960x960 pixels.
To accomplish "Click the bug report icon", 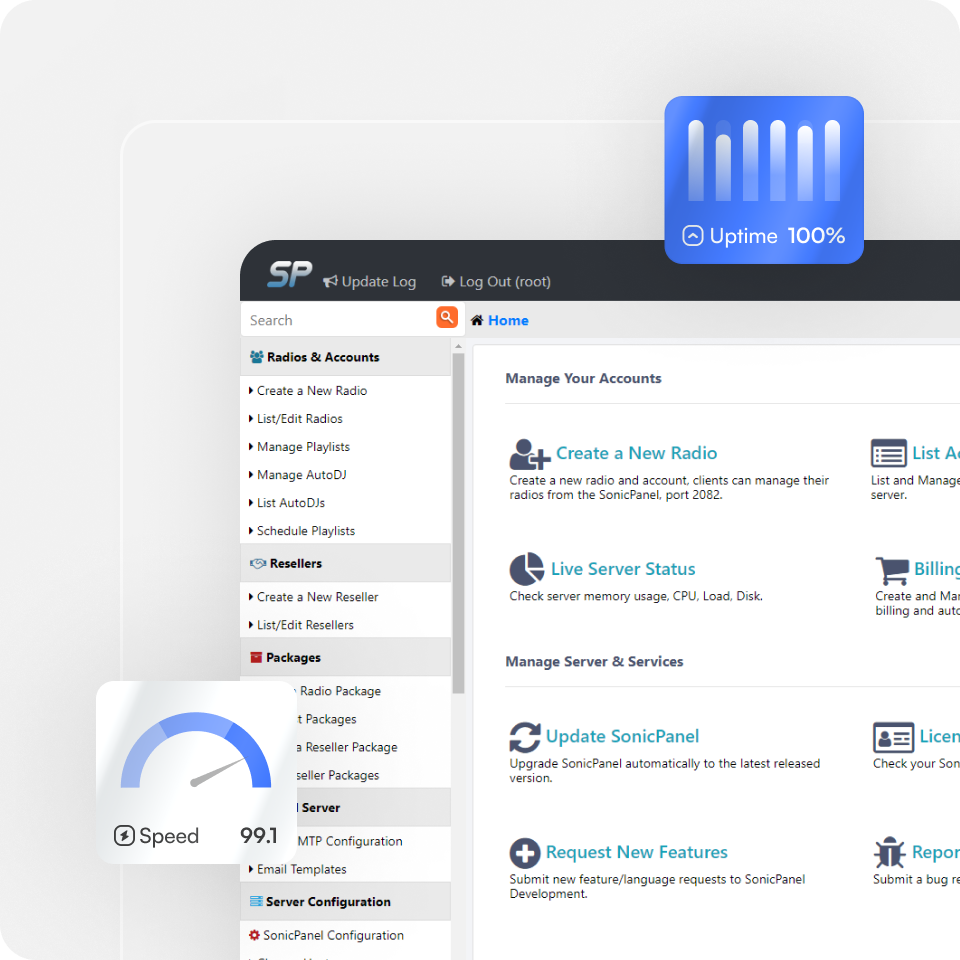I will pos(889,853).
